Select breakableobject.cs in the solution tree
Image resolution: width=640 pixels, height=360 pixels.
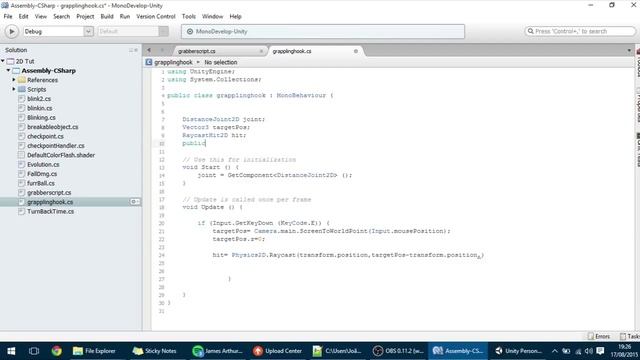click(53, 127)
